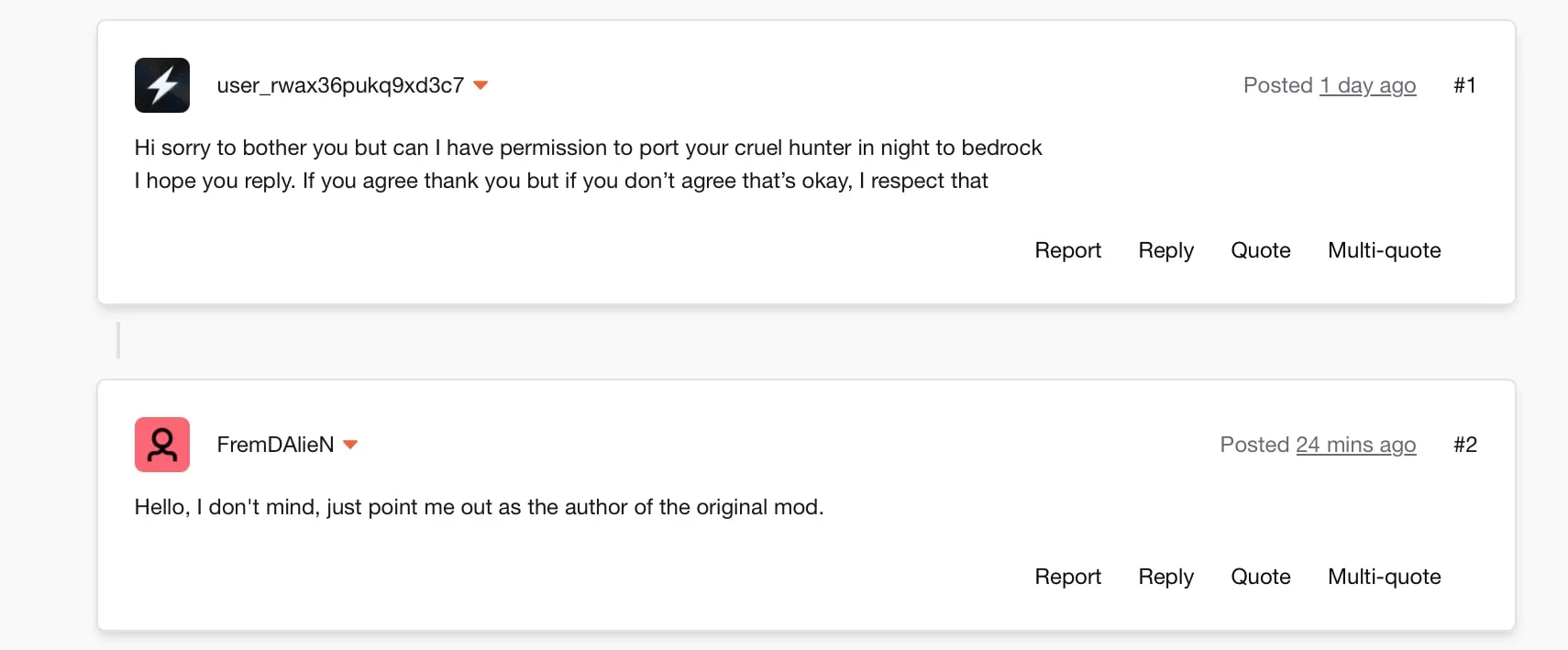Viewport: 1568px width, 650px height.
Task: Quote FremDAlieN's reply
Action: point(1261,577)
